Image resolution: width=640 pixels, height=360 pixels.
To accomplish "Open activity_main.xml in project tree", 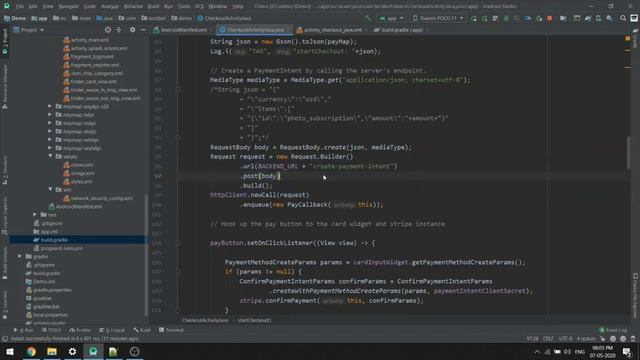I will (86, 40).
